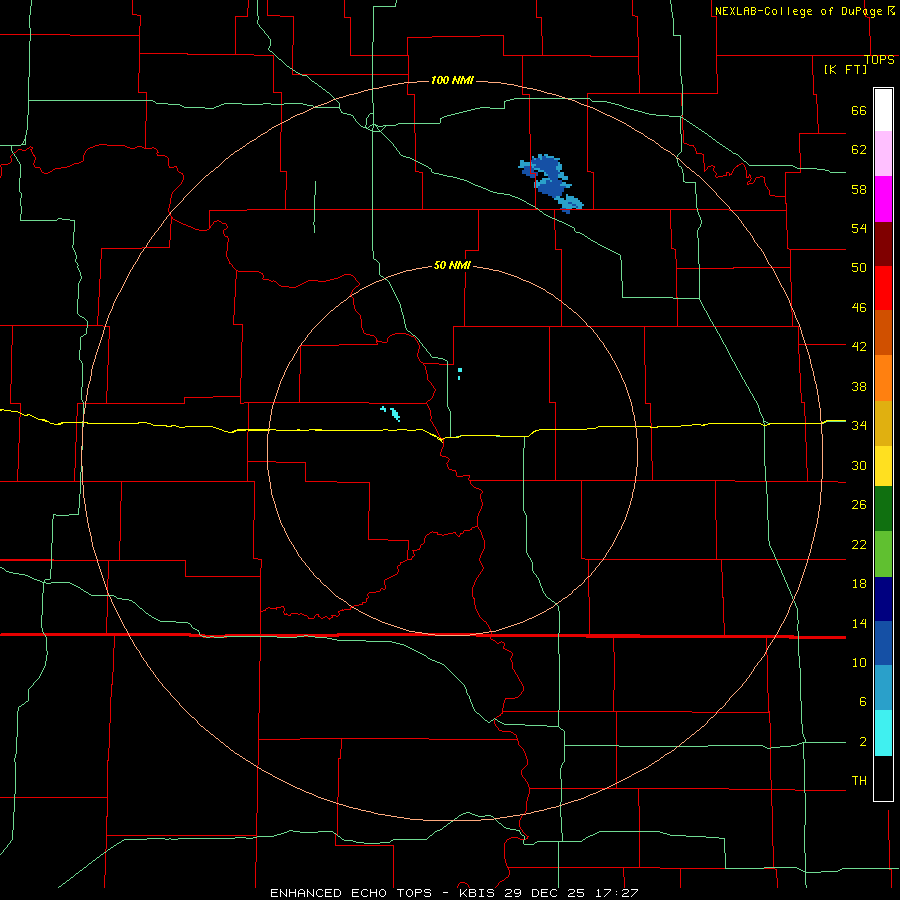
Task: Click the "14" legend value
Action: click(859, 623)
